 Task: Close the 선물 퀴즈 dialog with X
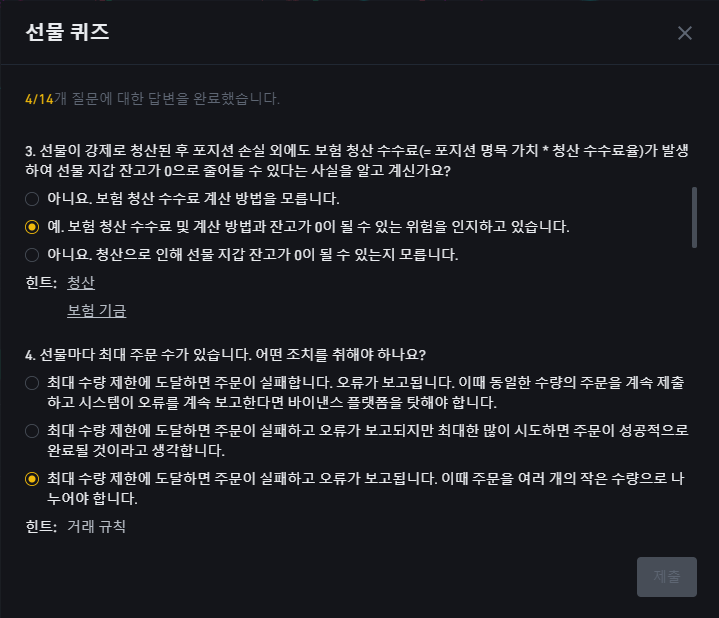click(x=685, y=33)
